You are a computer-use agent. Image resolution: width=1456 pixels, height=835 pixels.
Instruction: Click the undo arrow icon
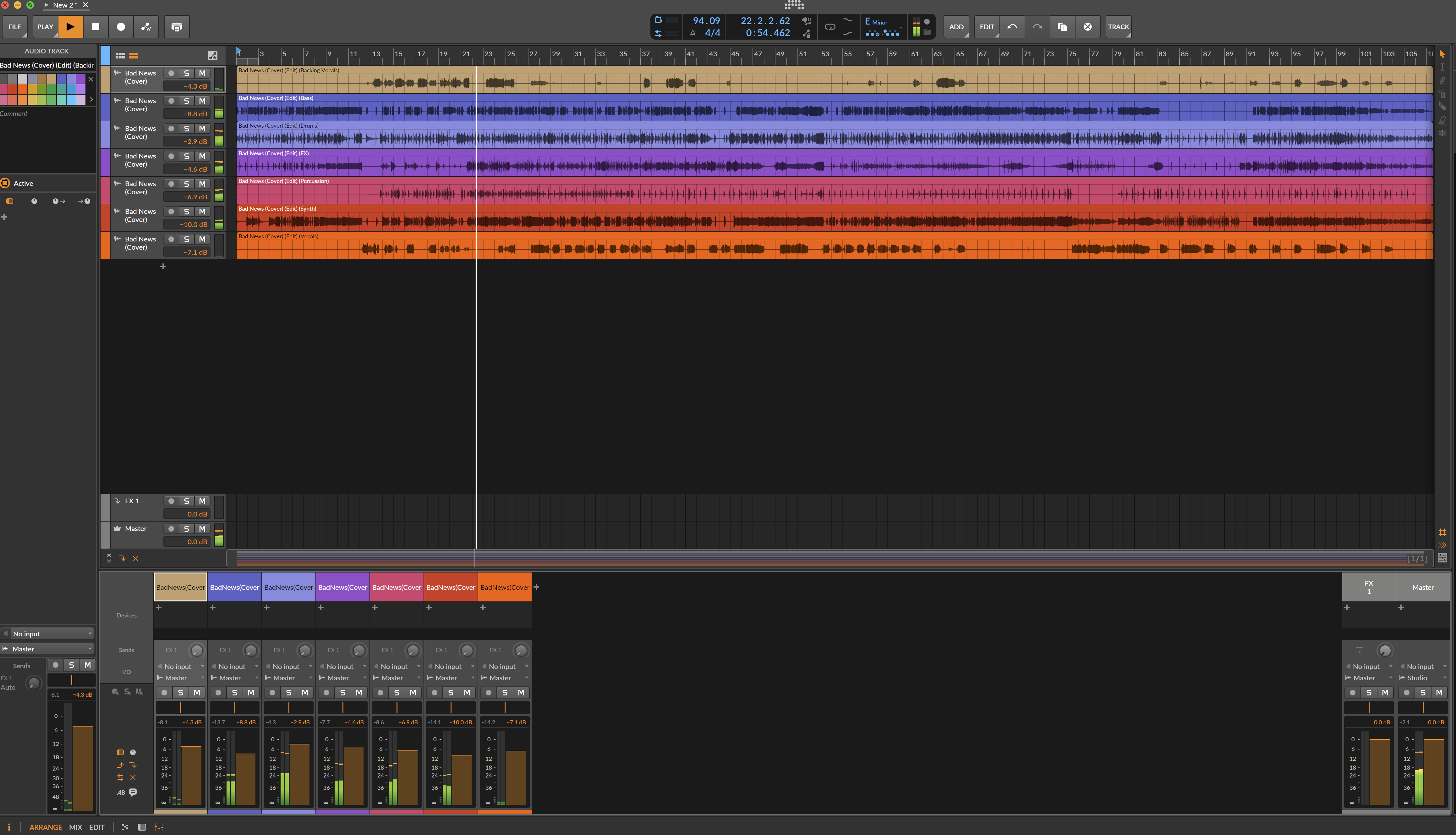coord(1012,27)
